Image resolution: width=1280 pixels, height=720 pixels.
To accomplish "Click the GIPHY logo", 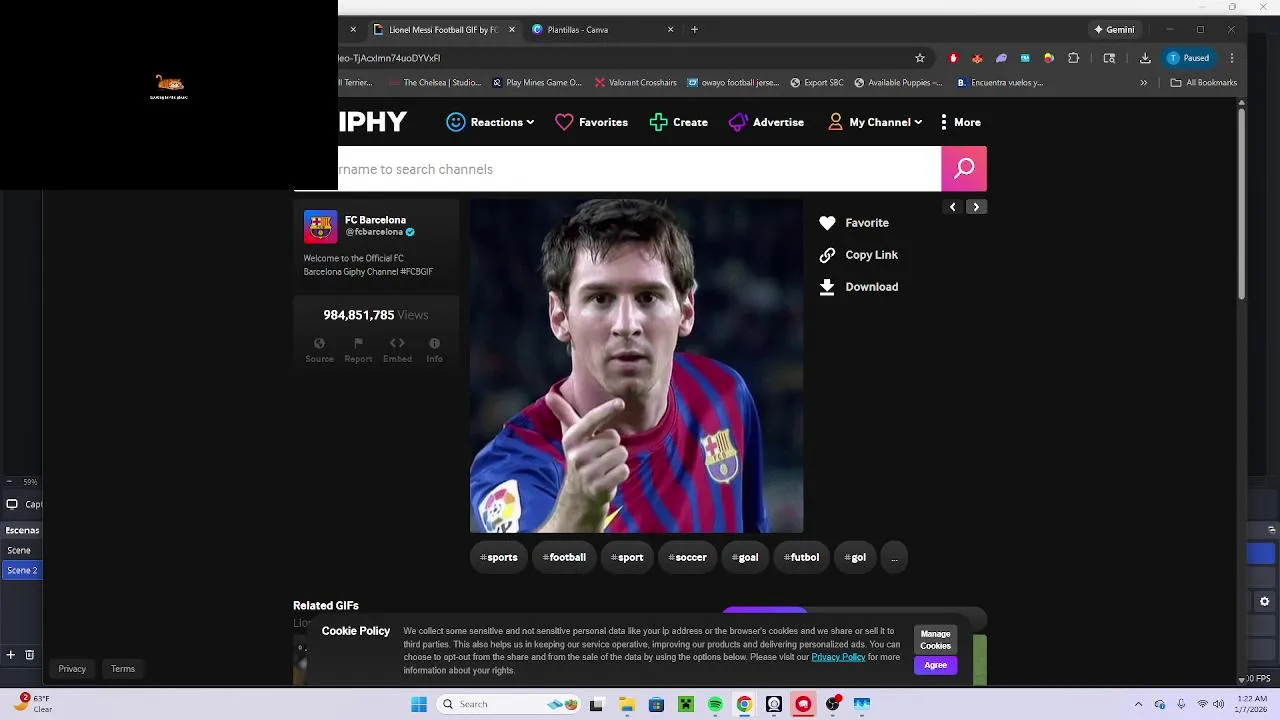I will point(372,122).
